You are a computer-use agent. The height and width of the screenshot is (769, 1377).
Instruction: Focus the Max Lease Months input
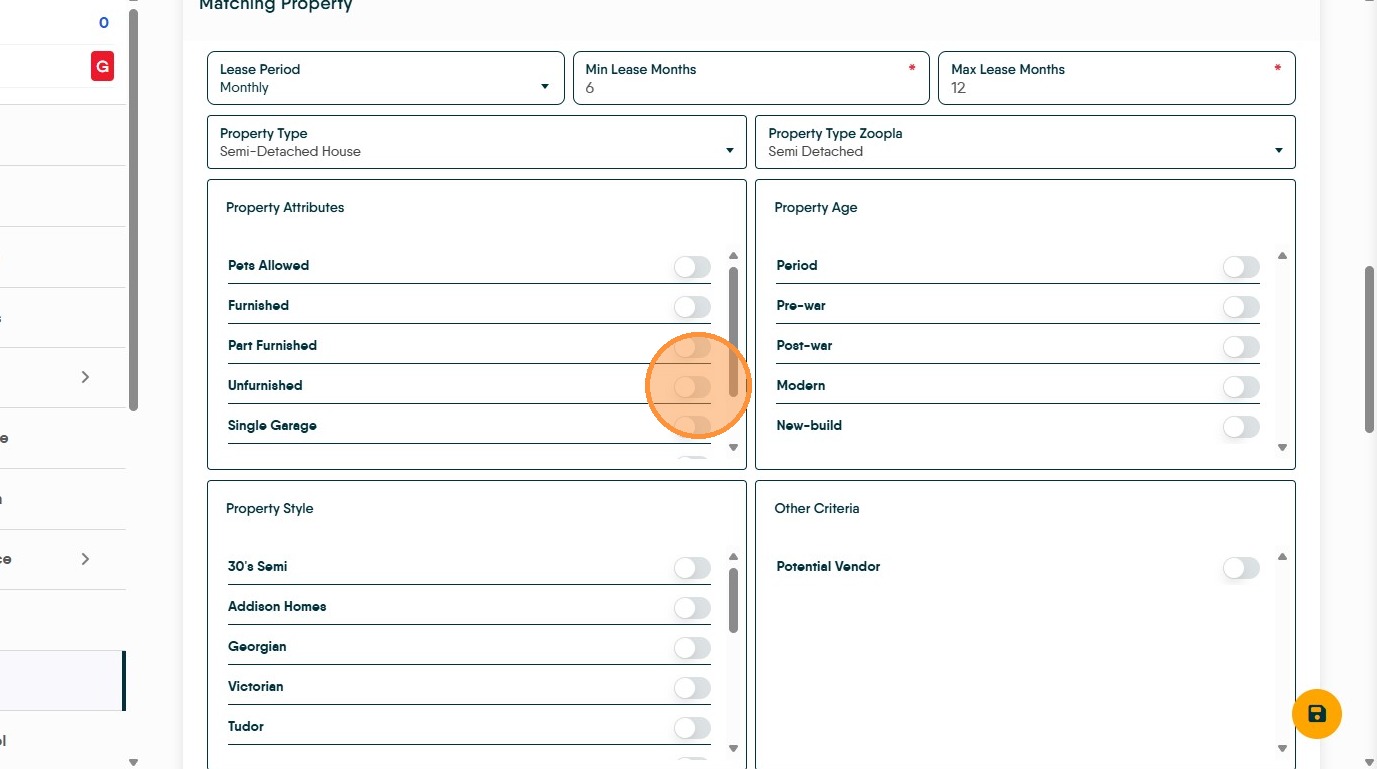tap(1115, 88)
